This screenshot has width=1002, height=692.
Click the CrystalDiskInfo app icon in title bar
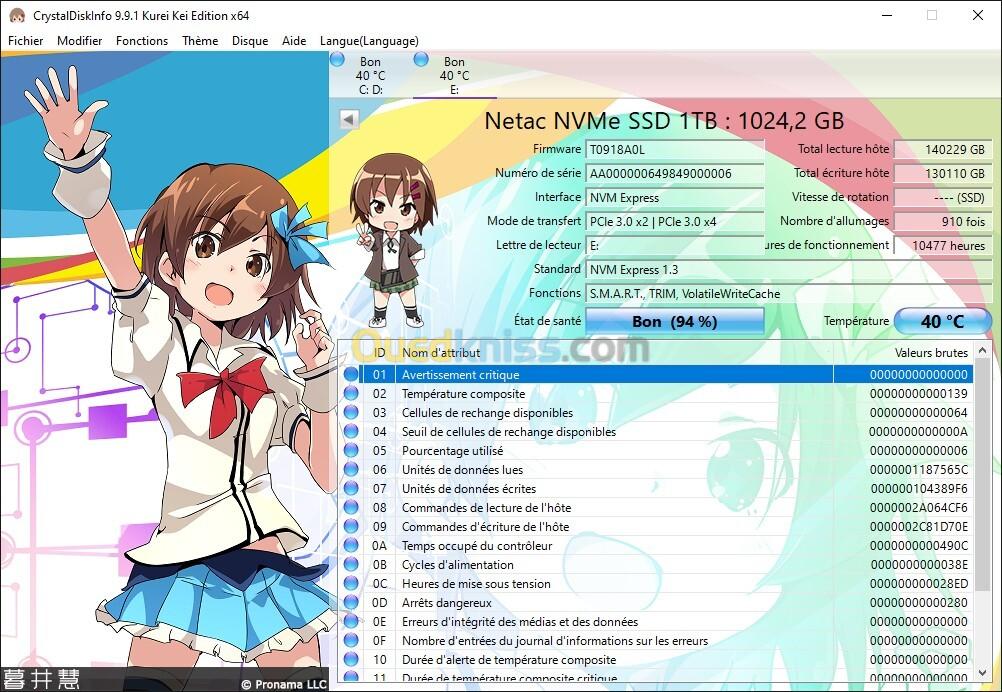(17, 15)
